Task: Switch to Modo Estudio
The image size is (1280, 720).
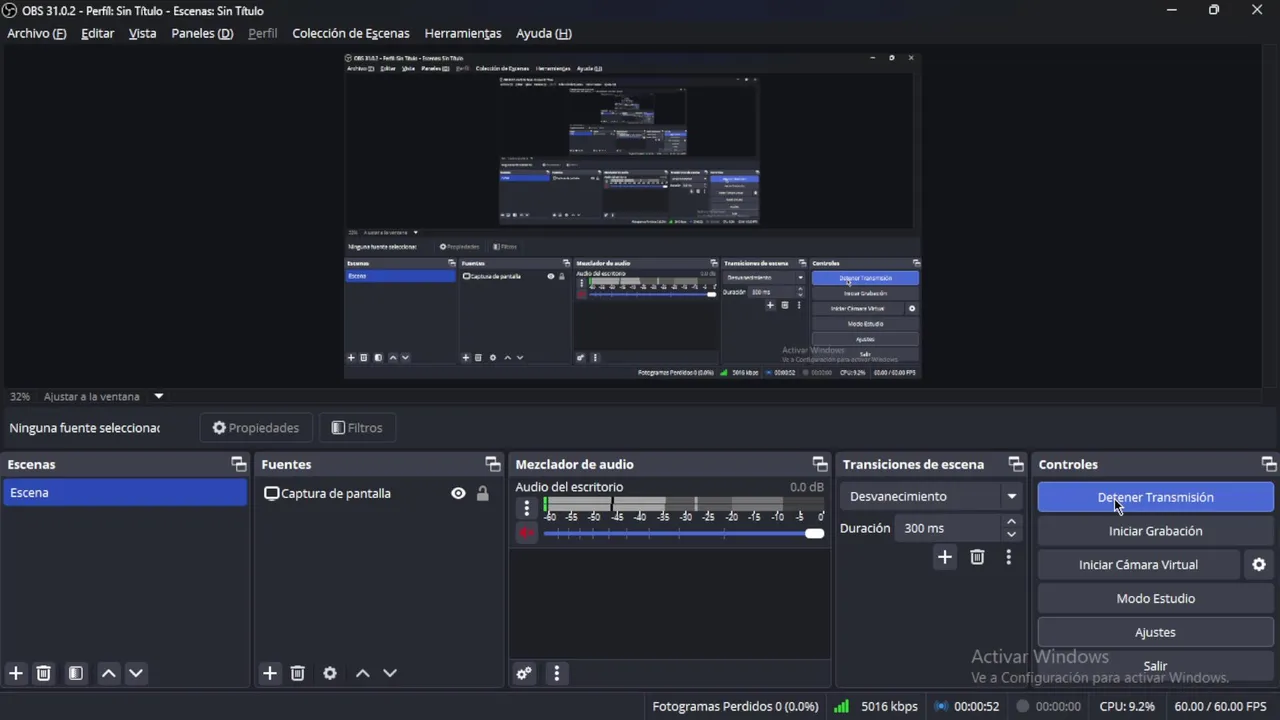Action: (x=1155, y=599)
